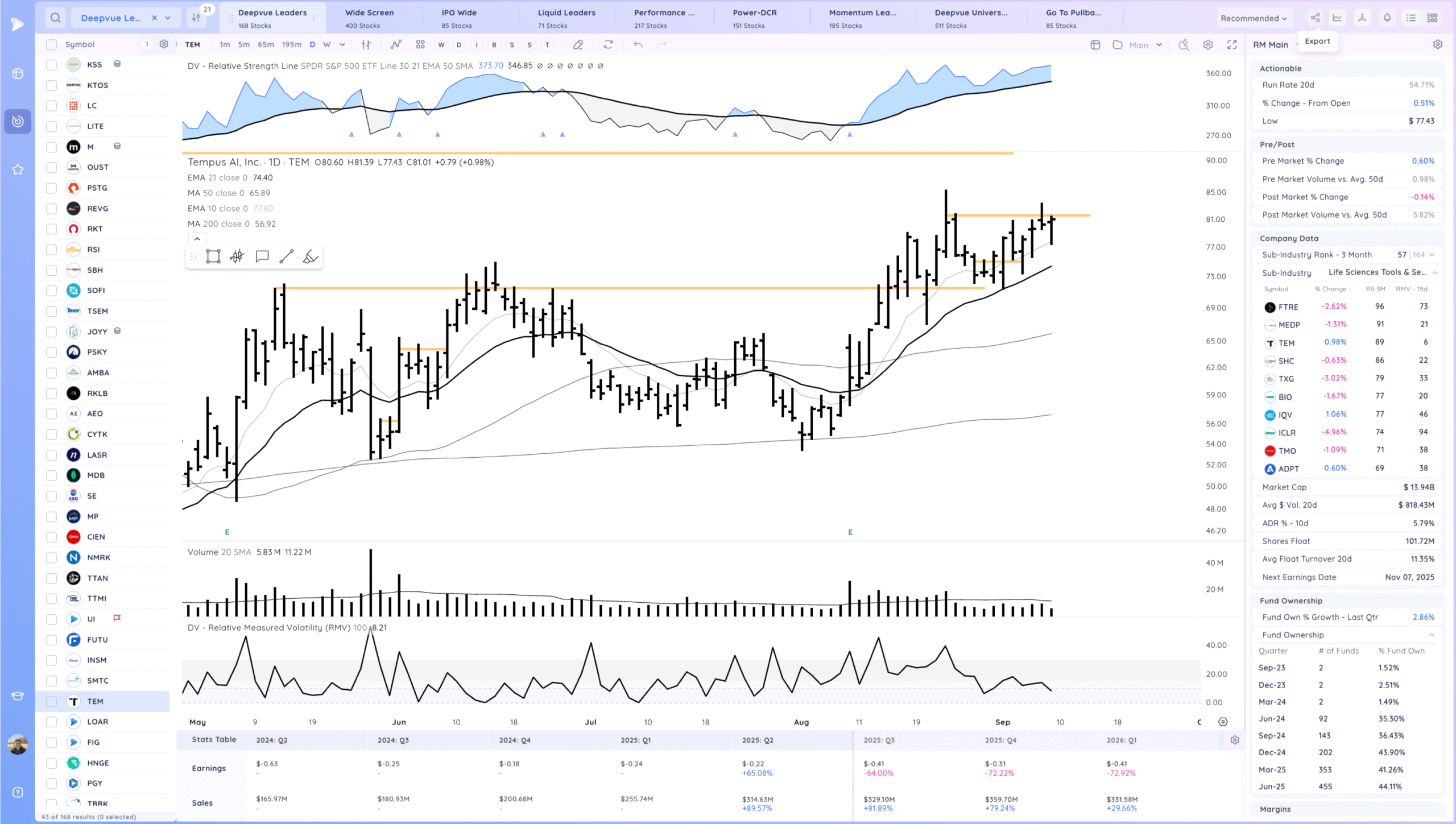Select the eraser drawing tool
This screenshot has height=824, width=1456.
(x=578, y=44)
